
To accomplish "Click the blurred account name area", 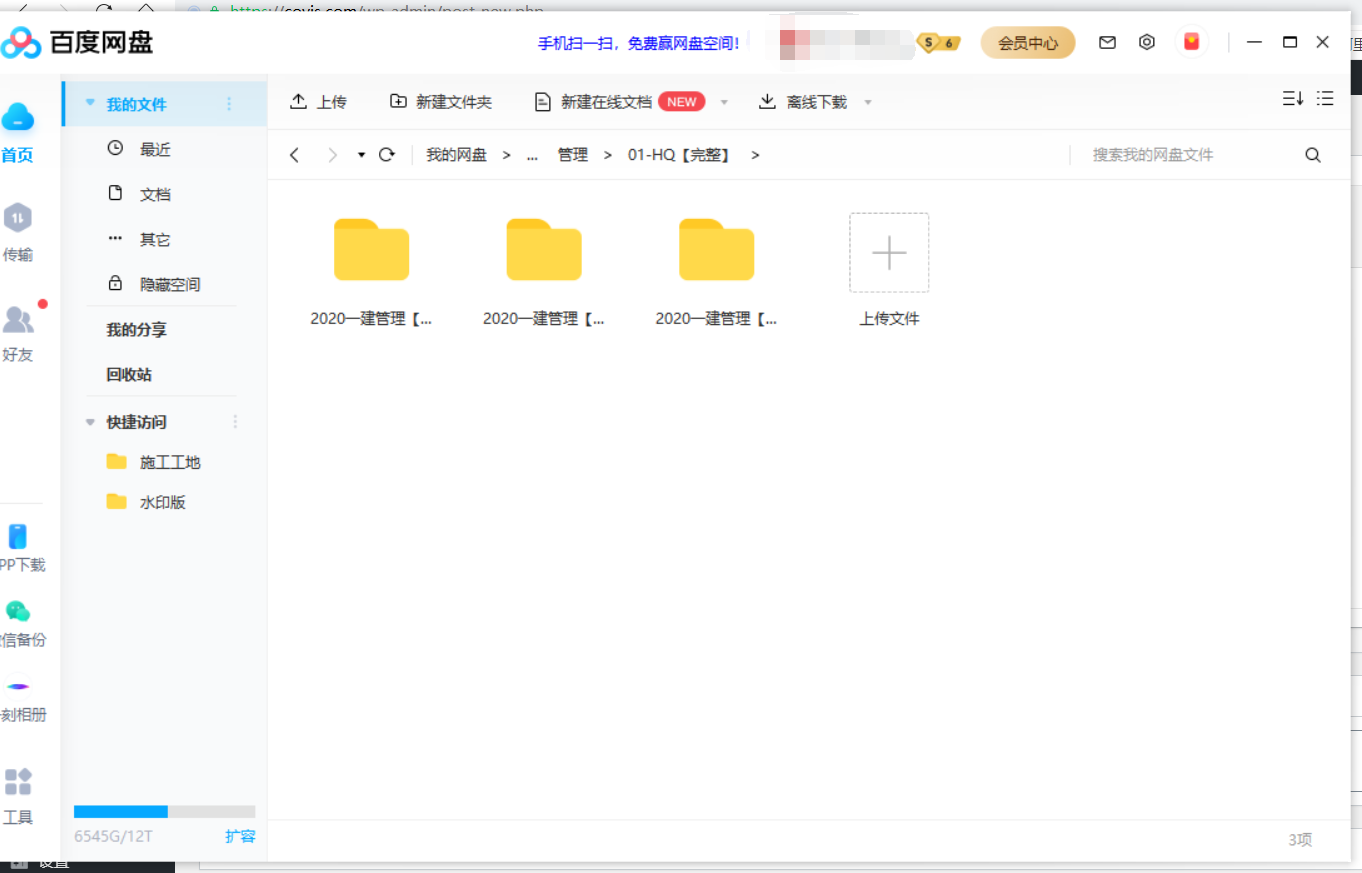I will pos(846,44).
